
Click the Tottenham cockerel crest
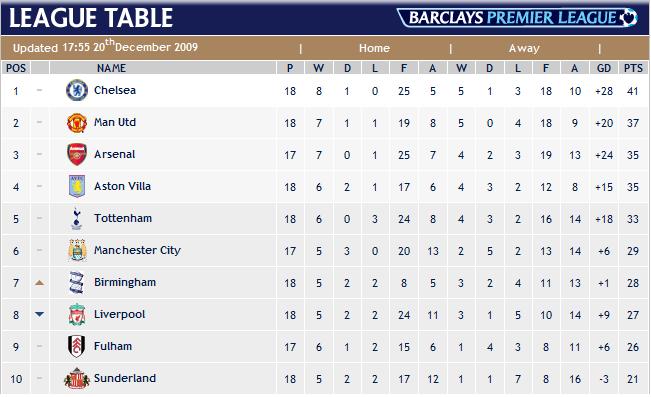[76, 218]
